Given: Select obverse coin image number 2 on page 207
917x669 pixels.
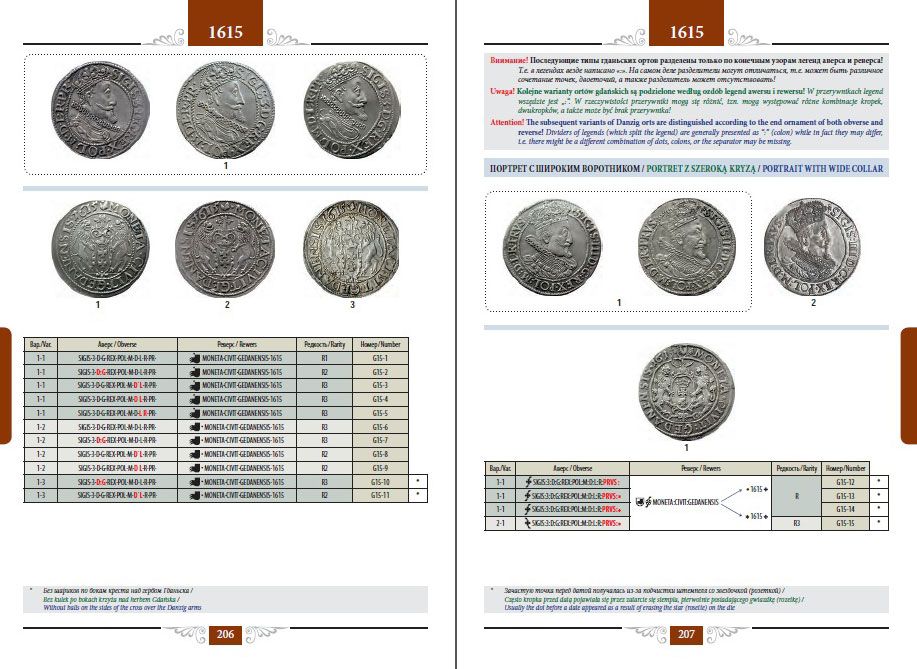Looking at the screenshot, I should [812, 245].
